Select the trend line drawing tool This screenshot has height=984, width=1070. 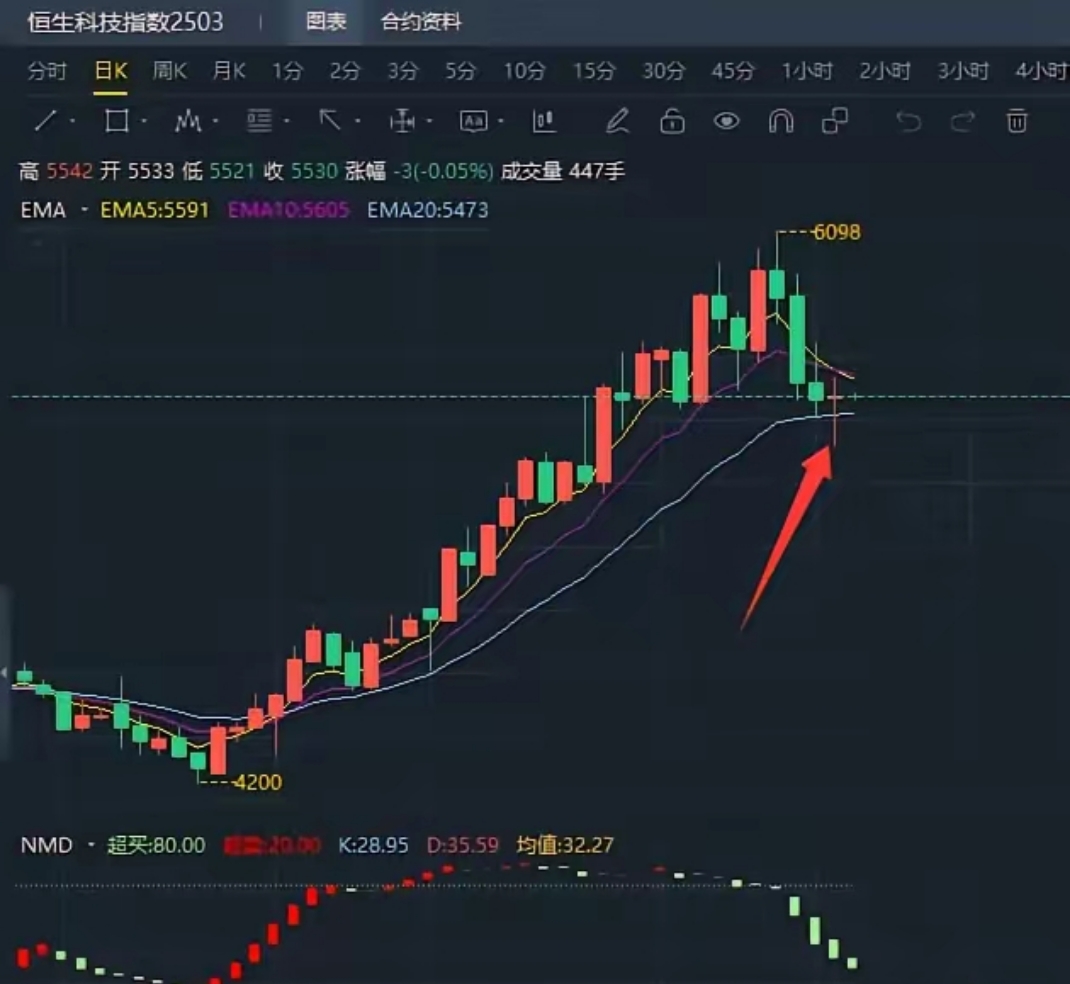tap(46, 121)
